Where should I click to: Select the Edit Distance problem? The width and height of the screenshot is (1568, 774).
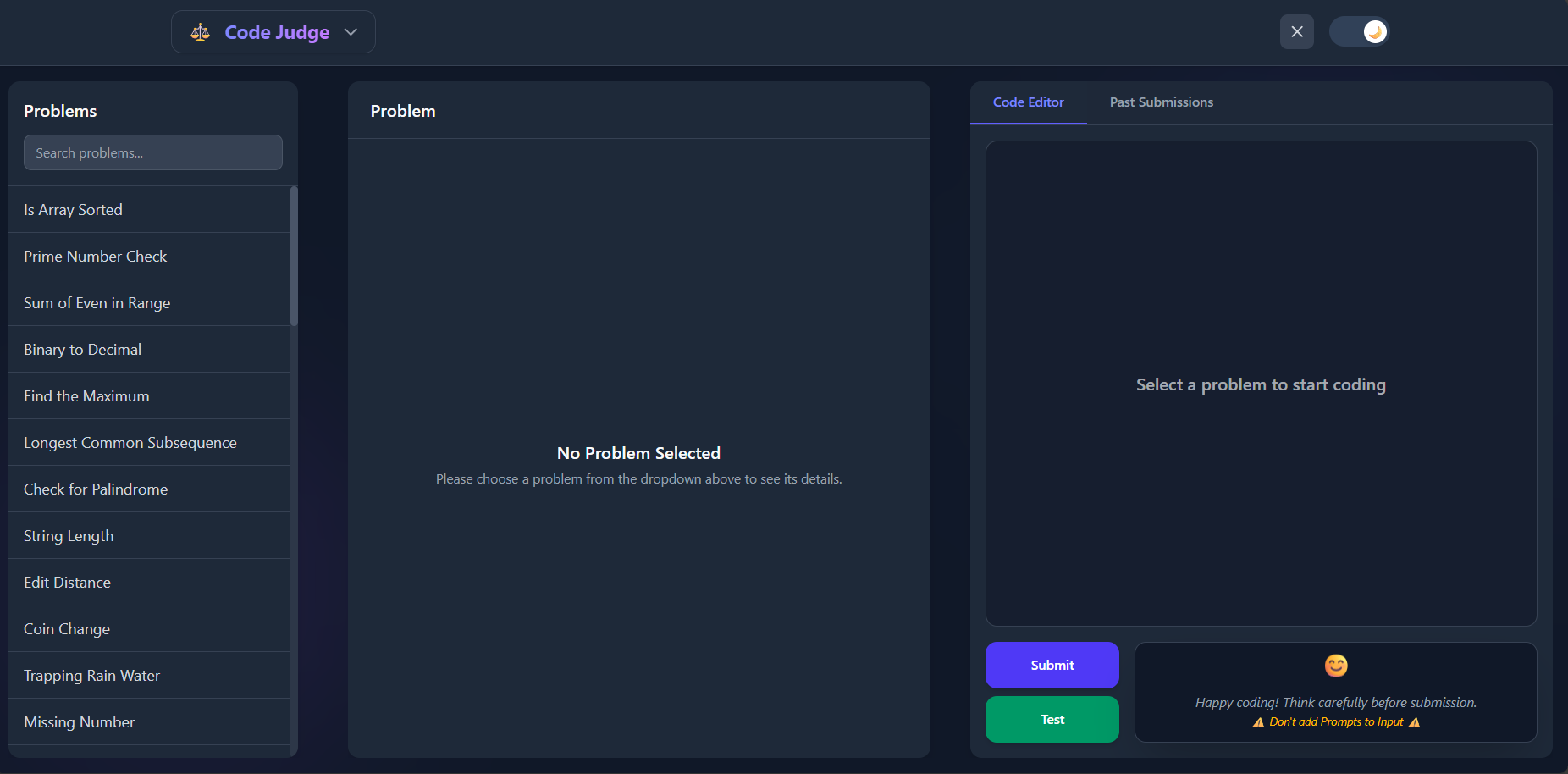pos(68,583)
